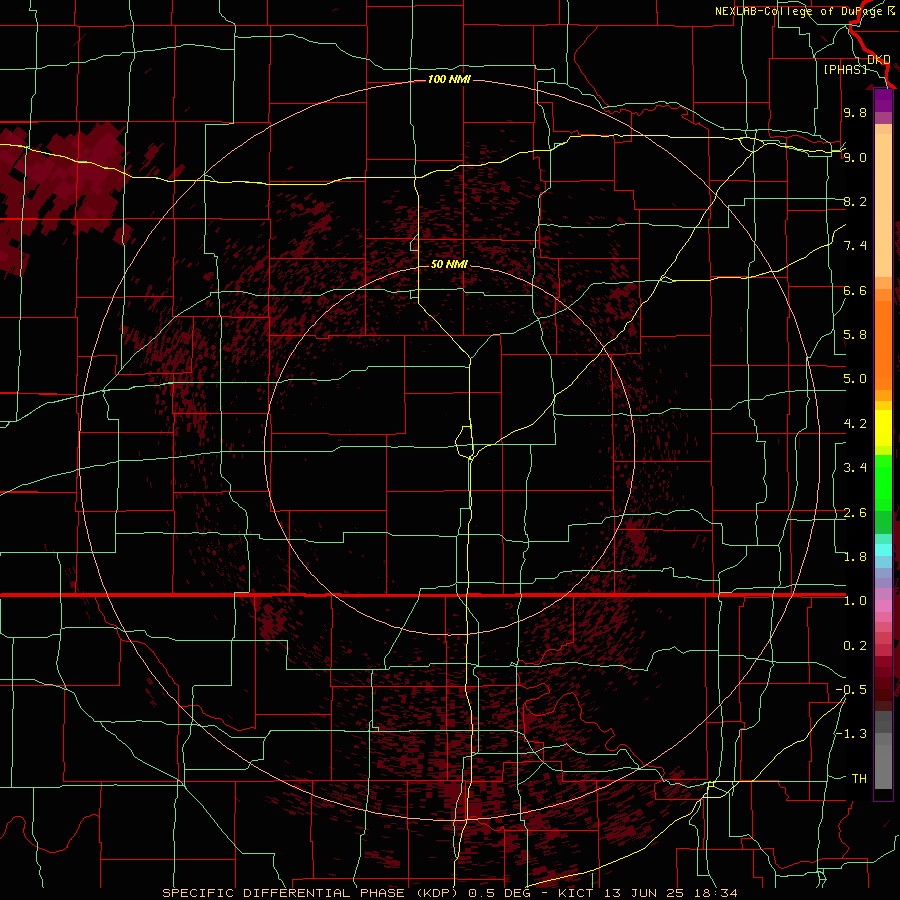The width and height of the screenshot is (900, 900).
Task: Pick the pink color band near 1.0
Action: coord(883,606)
